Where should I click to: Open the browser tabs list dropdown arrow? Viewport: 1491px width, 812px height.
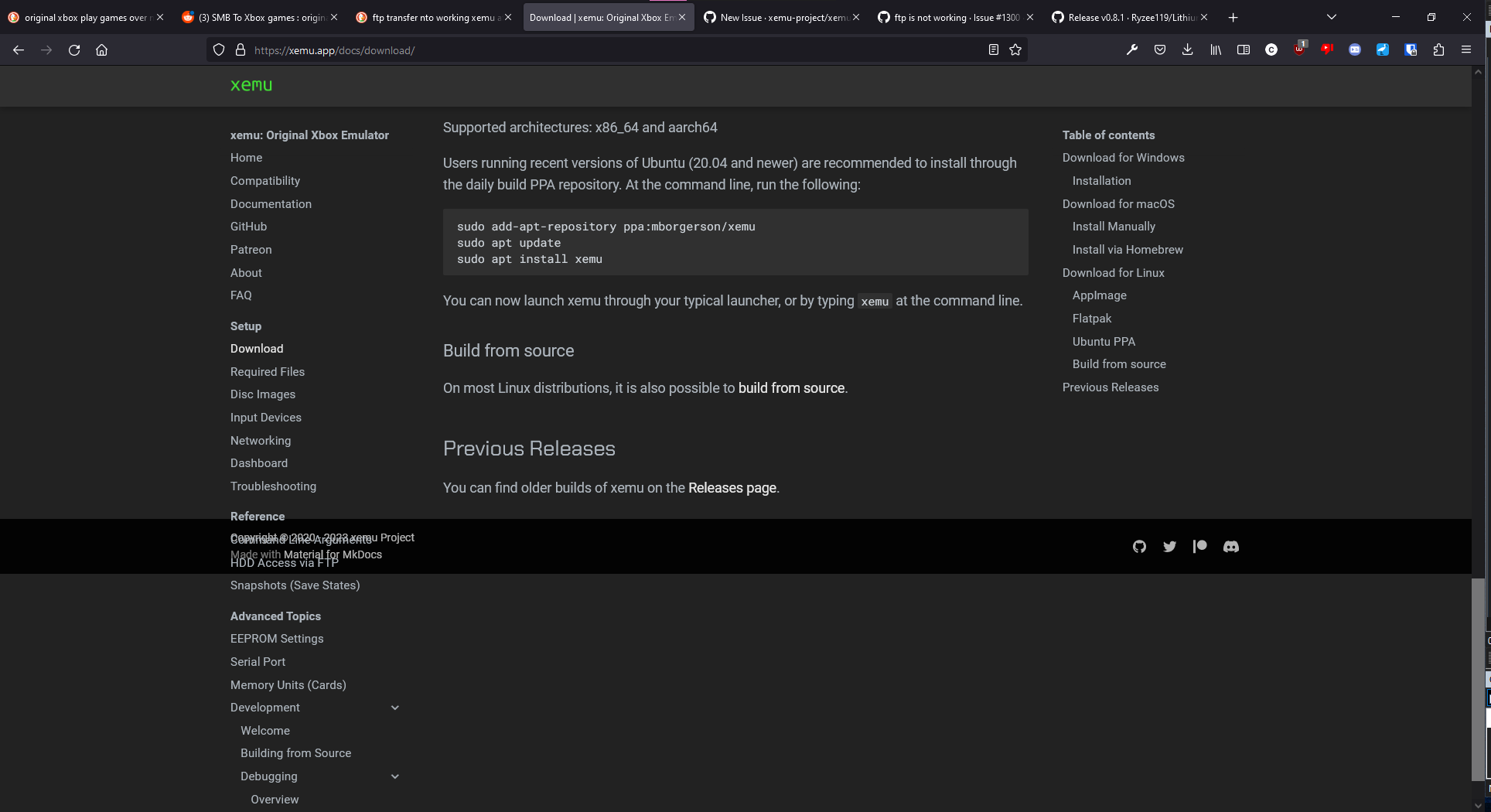(x=1331, y=16)
